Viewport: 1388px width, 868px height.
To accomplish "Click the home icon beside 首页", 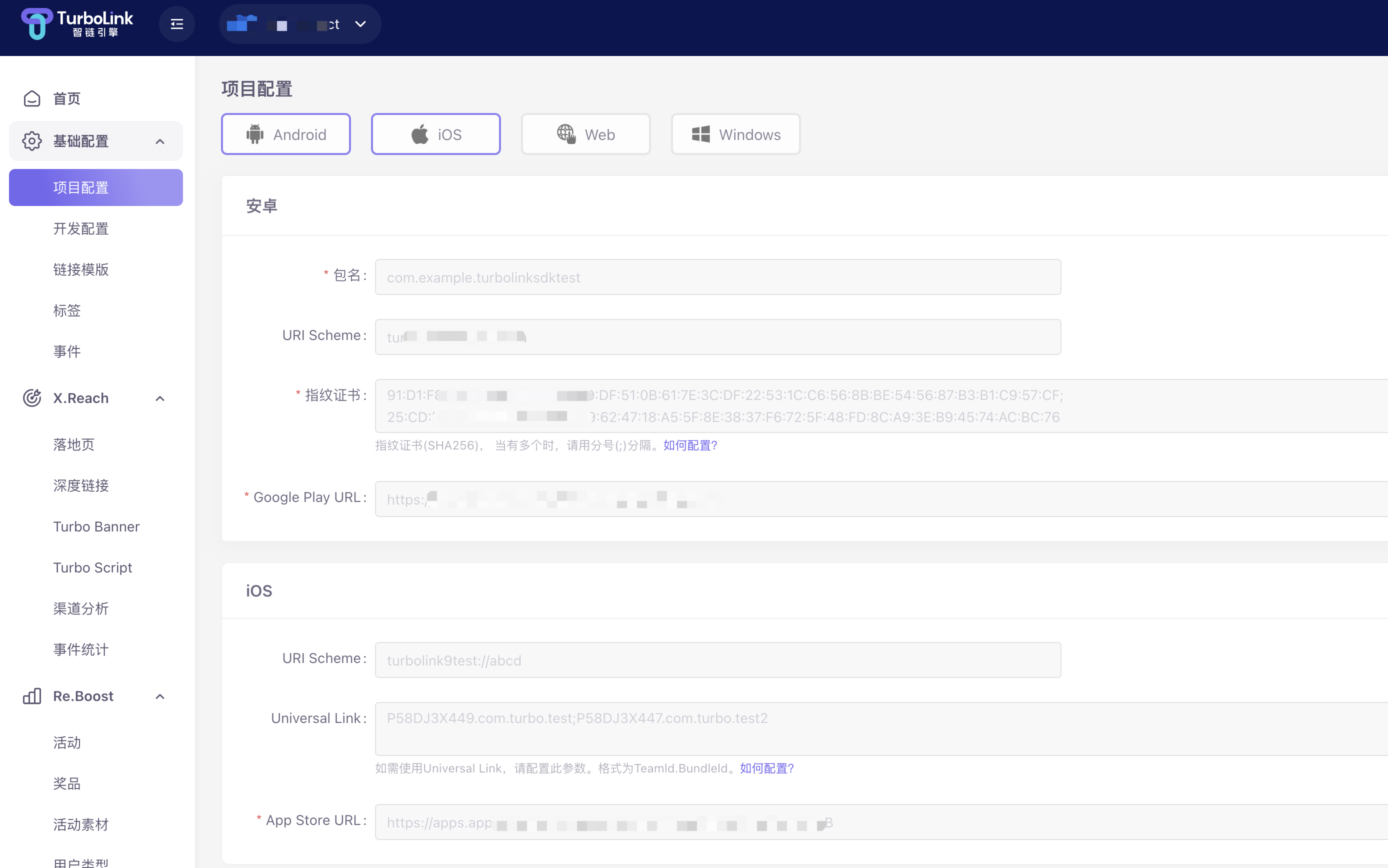I will click(32, 98).
